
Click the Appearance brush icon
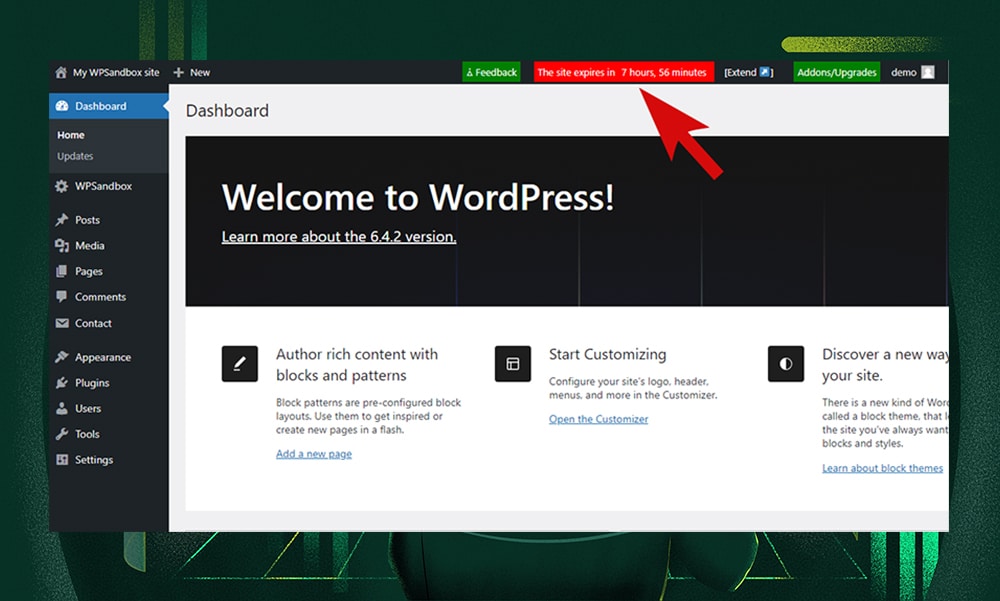pyautogui.click(x=63, y=357)
